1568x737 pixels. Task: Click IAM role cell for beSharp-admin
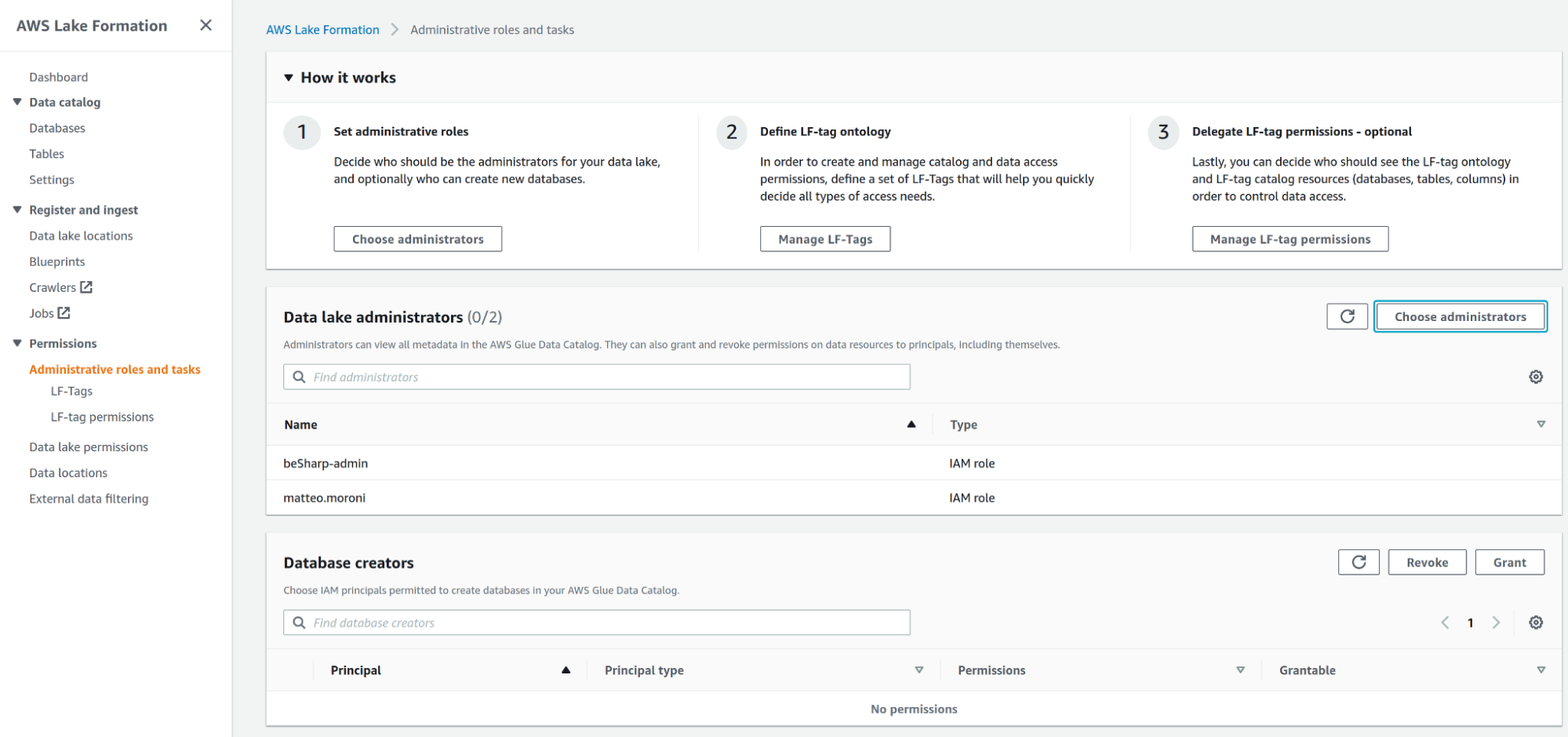(972, 463)
